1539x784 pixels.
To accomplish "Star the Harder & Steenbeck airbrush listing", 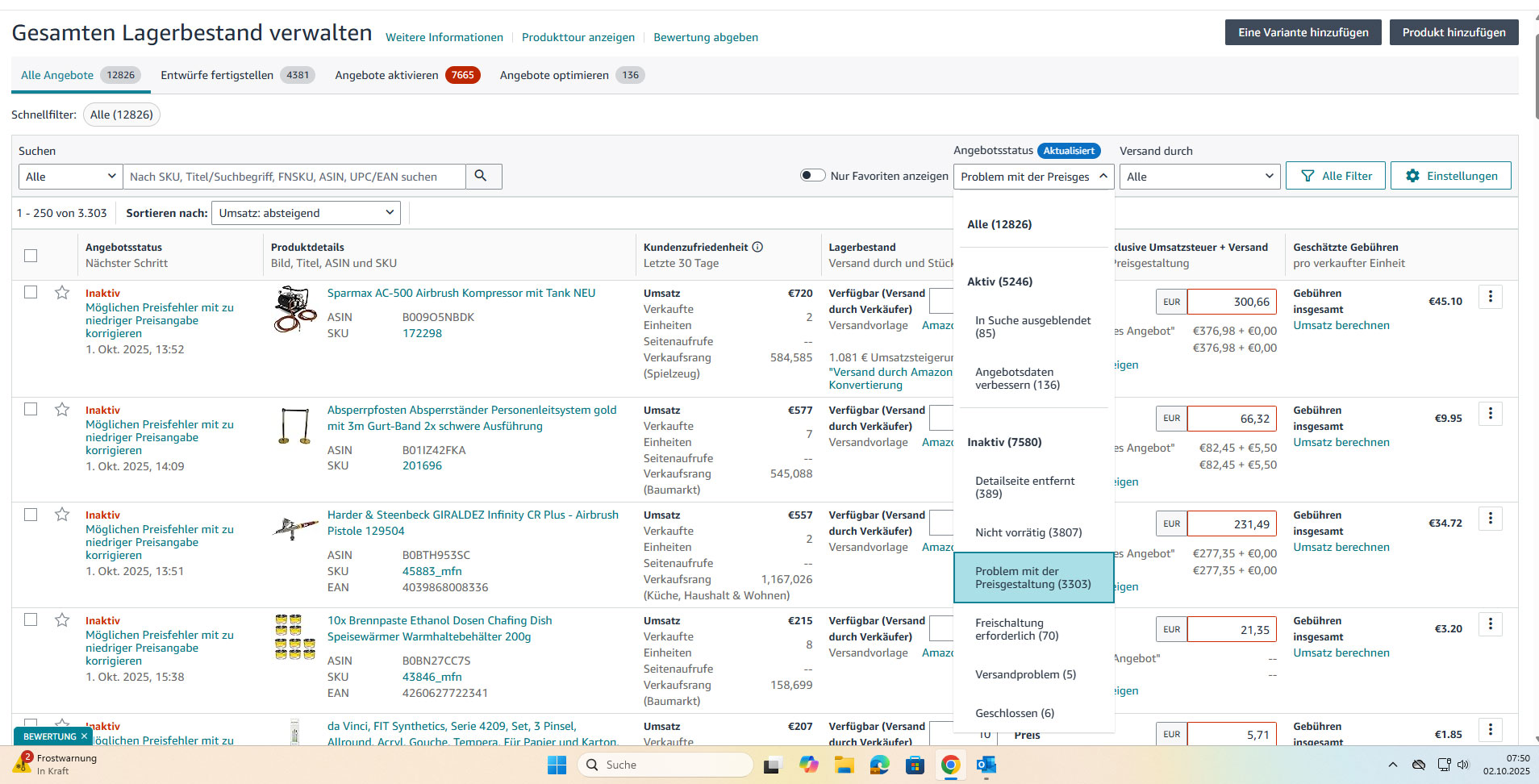I will (x=62, y=515).
